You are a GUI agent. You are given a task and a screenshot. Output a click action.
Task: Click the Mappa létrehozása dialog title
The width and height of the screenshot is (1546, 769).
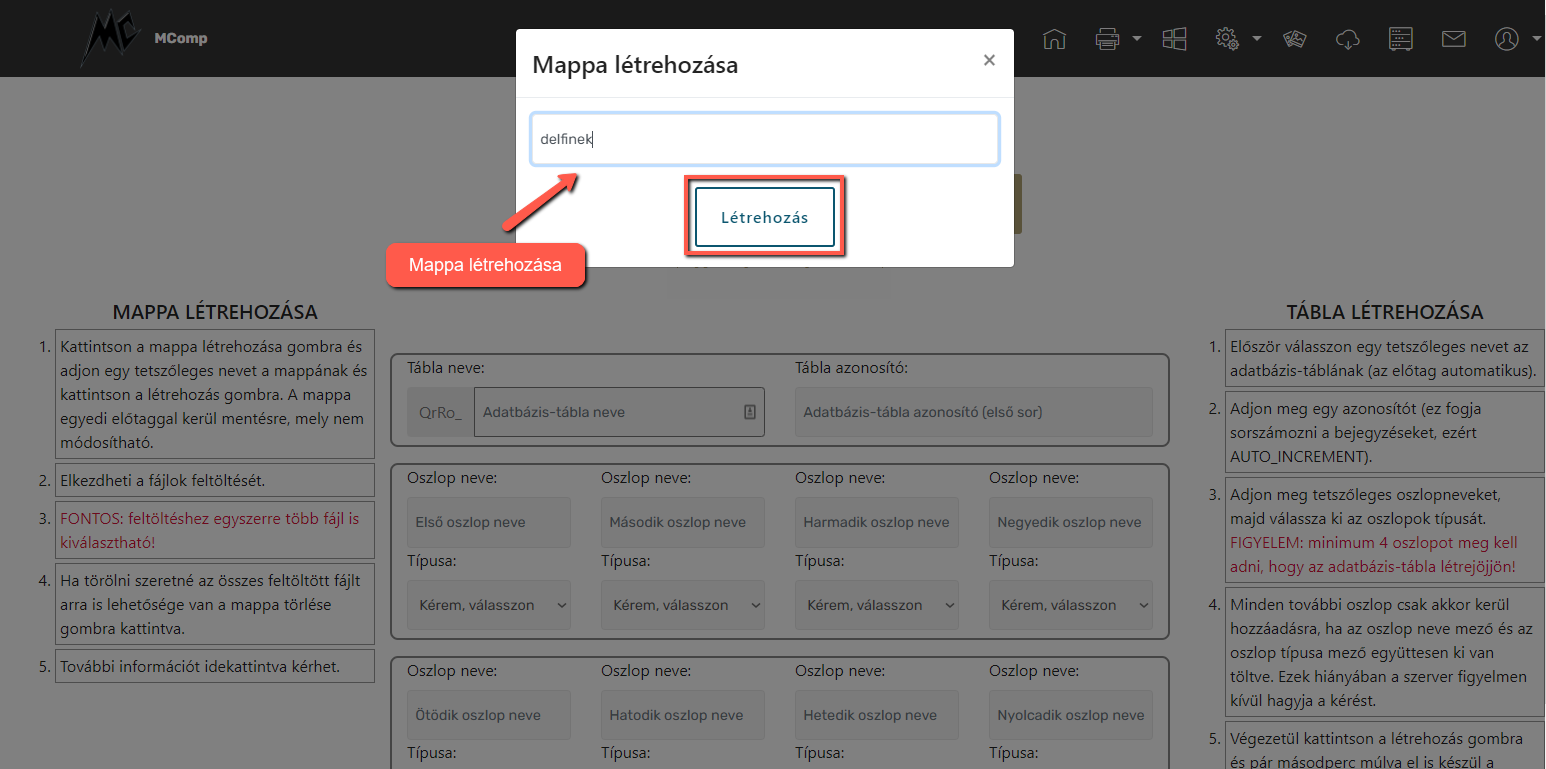[635, 66]
